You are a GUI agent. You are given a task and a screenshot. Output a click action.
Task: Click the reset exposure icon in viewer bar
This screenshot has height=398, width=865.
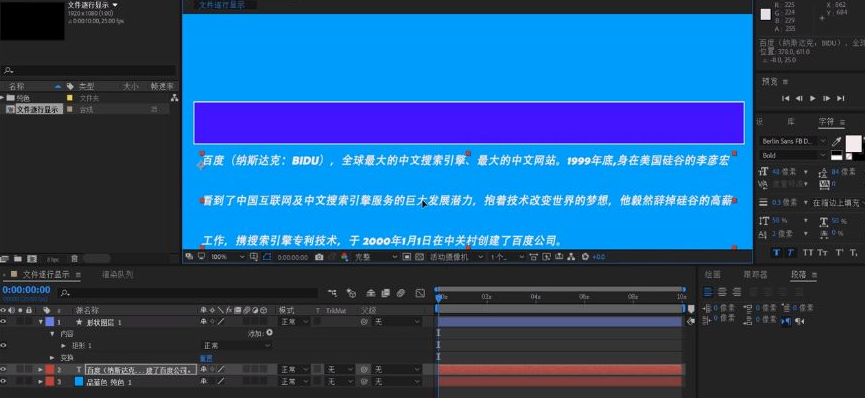coord(585,257)
